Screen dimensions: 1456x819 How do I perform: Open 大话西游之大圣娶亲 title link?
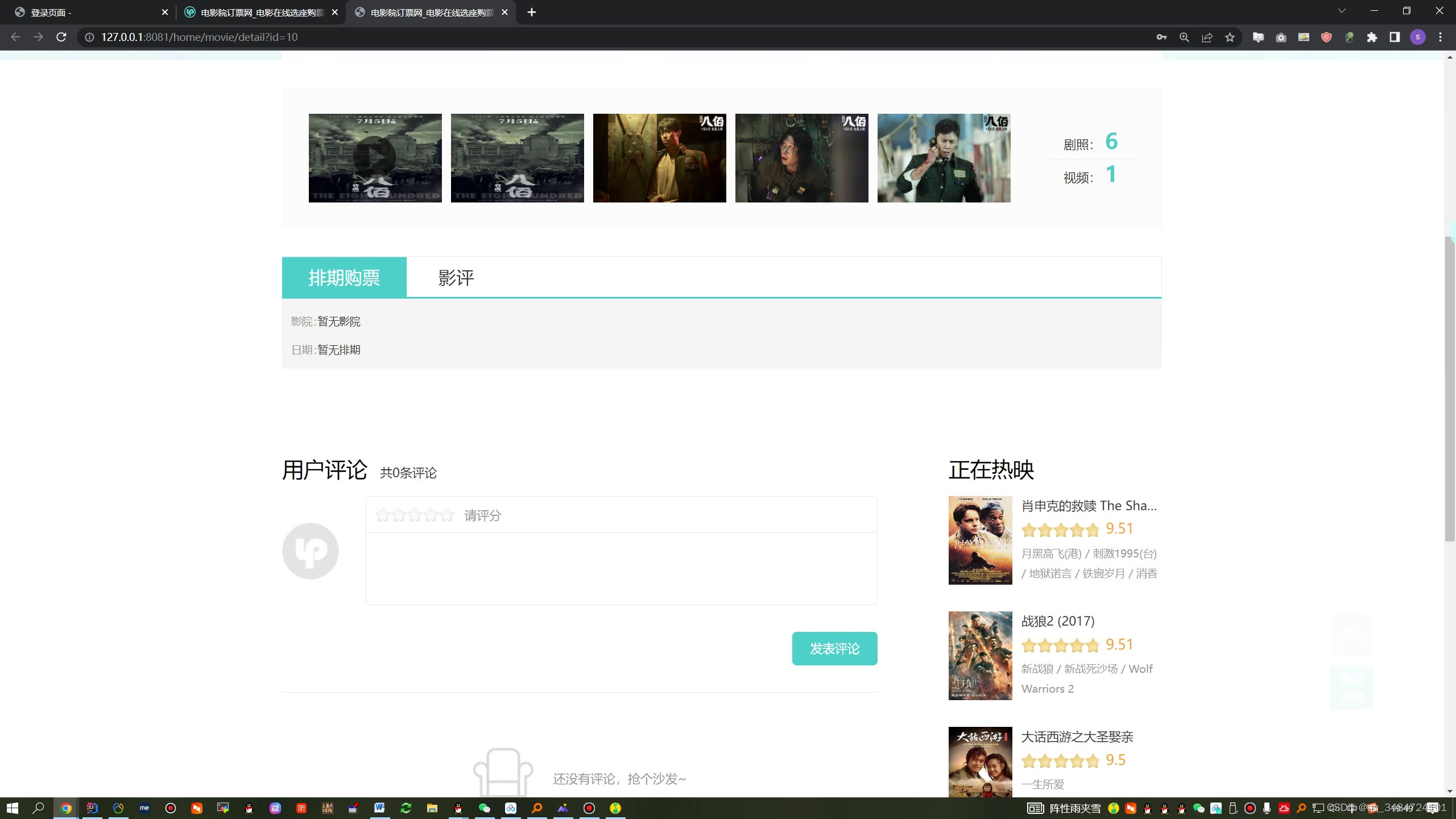click(1077, 737)
